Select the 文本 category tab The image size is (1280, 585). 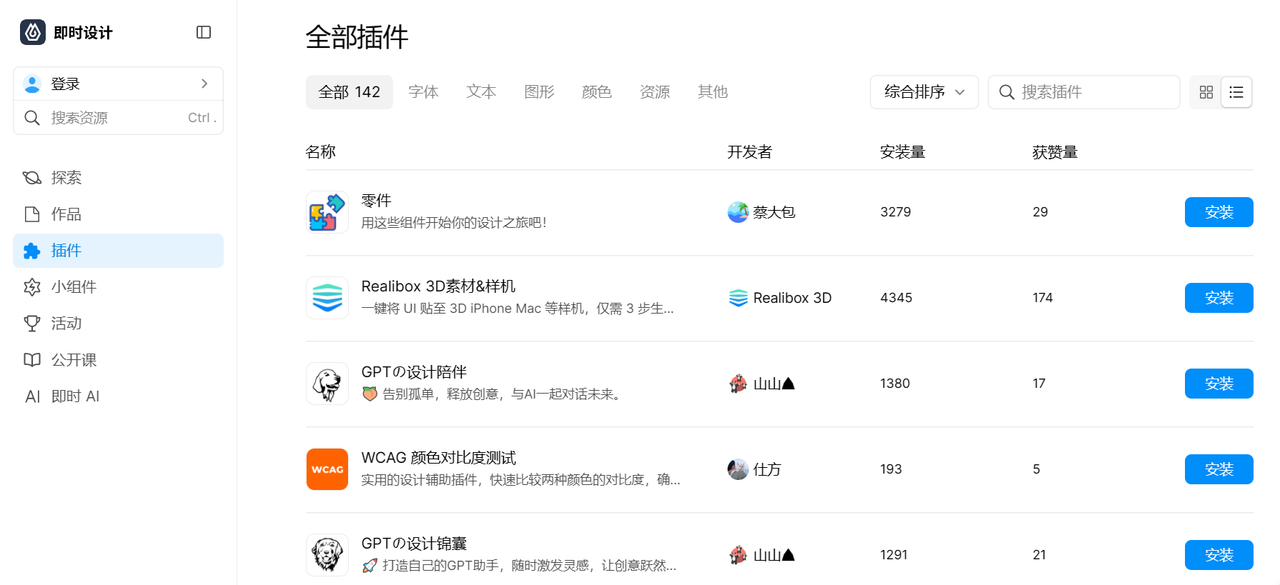[x=482, y=92]
